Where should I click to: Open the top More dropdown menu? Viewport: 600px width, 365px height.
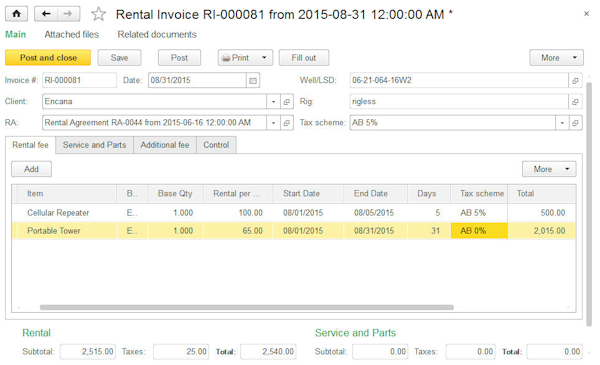(x=556, y=58)
